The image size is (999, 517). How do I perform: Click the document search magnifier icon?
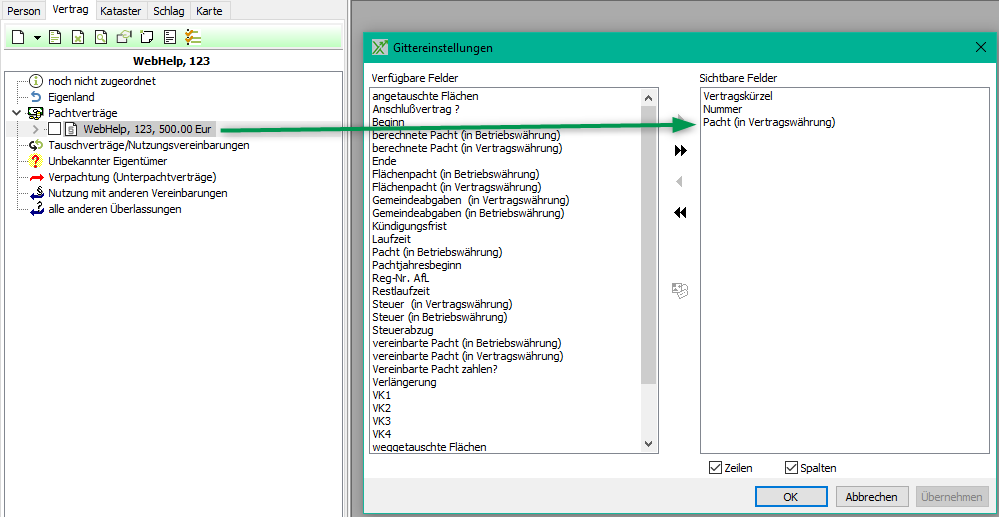[x=101, y=38]
